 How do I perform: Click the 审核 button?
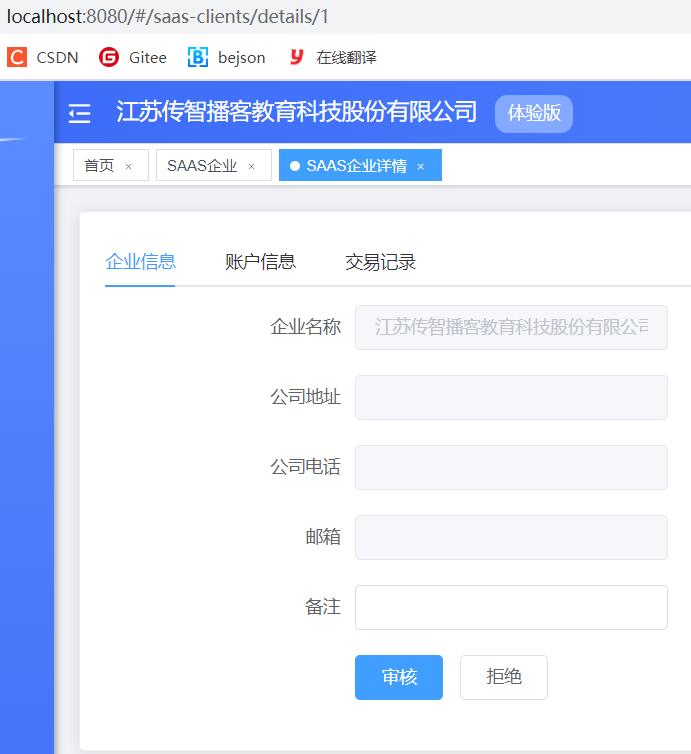point(399,677)
